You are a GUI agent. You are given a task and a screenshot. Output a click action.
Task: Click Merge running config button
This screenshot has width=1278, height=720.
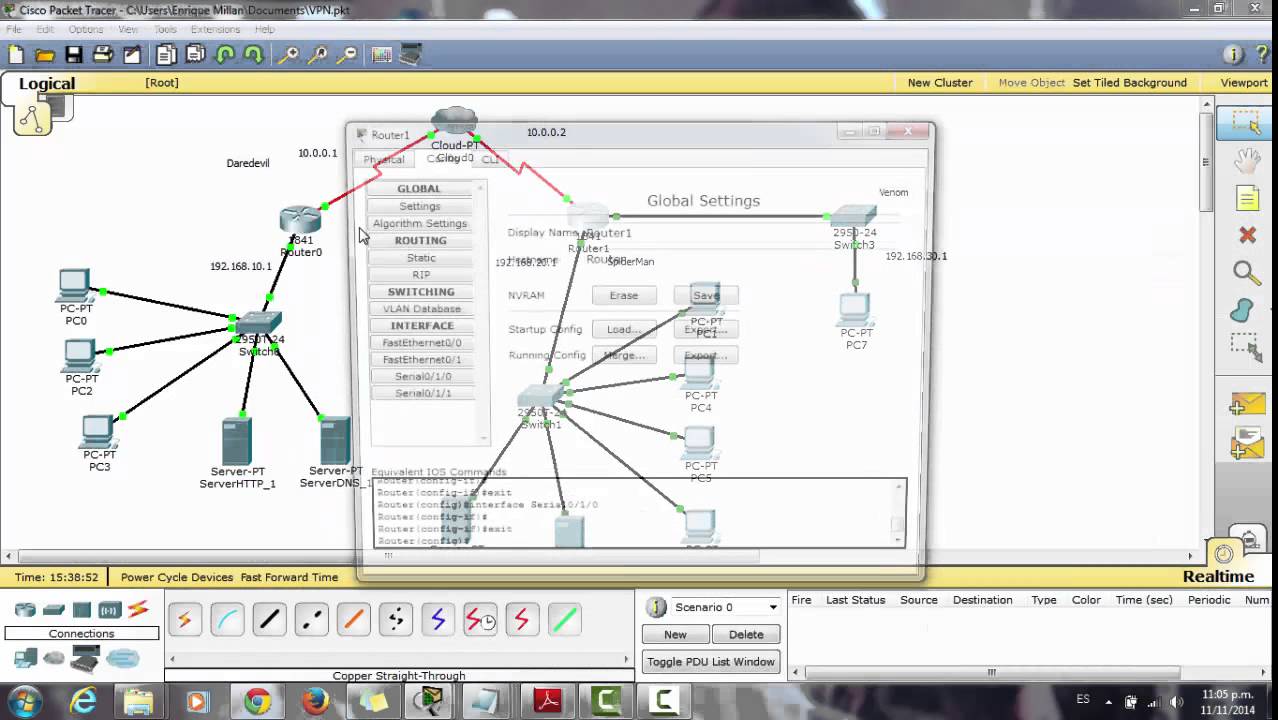click(624, 355)
